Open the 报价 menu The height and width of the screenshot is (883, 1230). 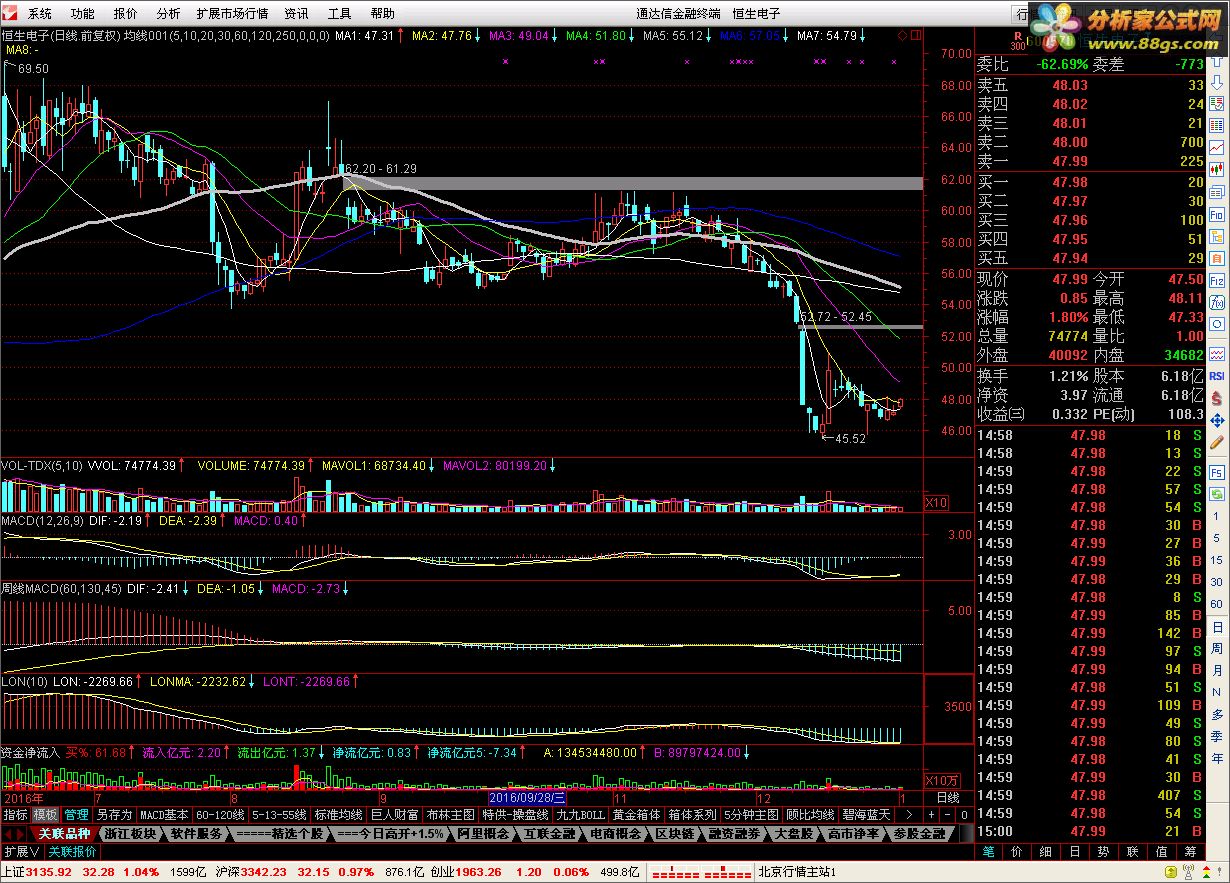tap(126, 14)
